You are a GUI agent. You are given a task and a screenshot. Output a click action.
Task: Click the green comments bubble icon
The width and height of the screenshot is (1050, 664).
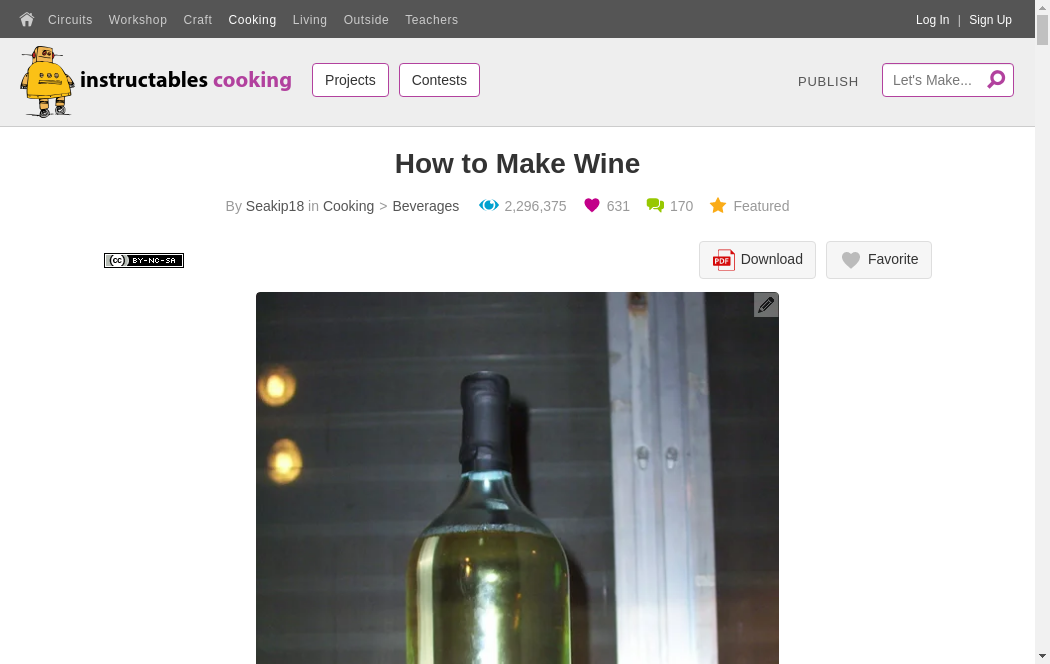[655, 205]
